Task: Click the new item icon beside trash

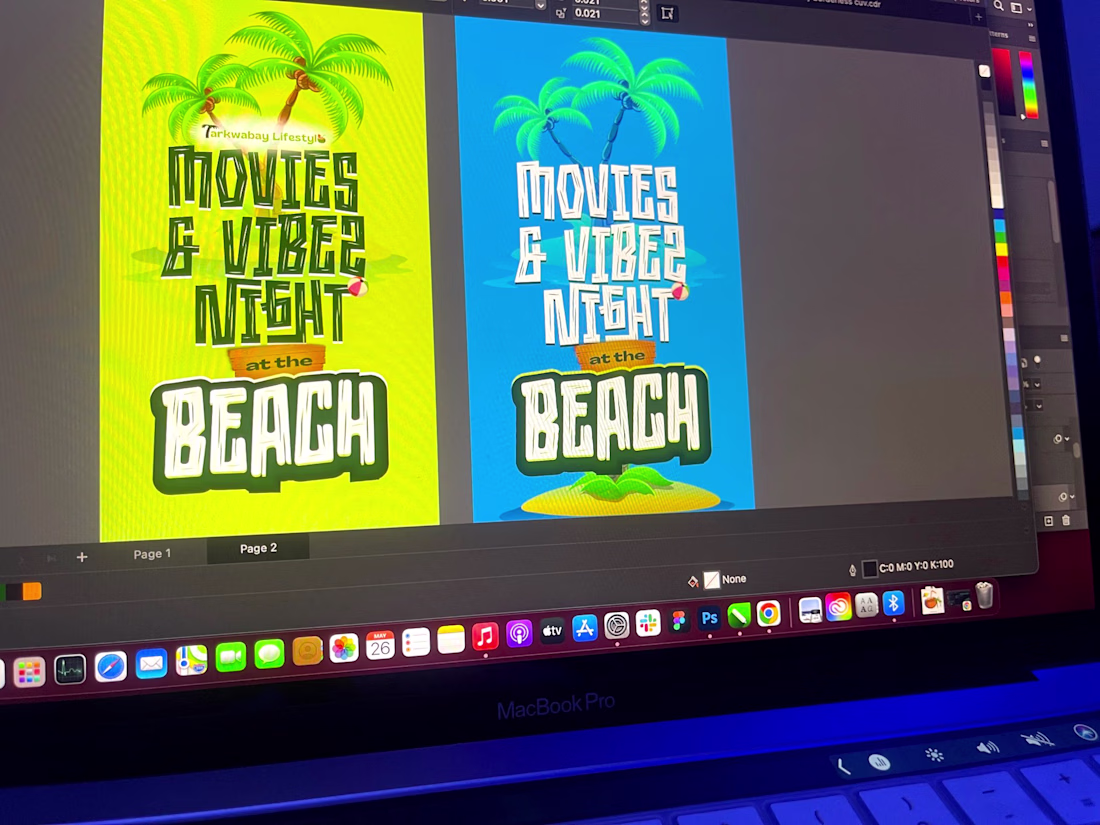Action: (1048, 521)
